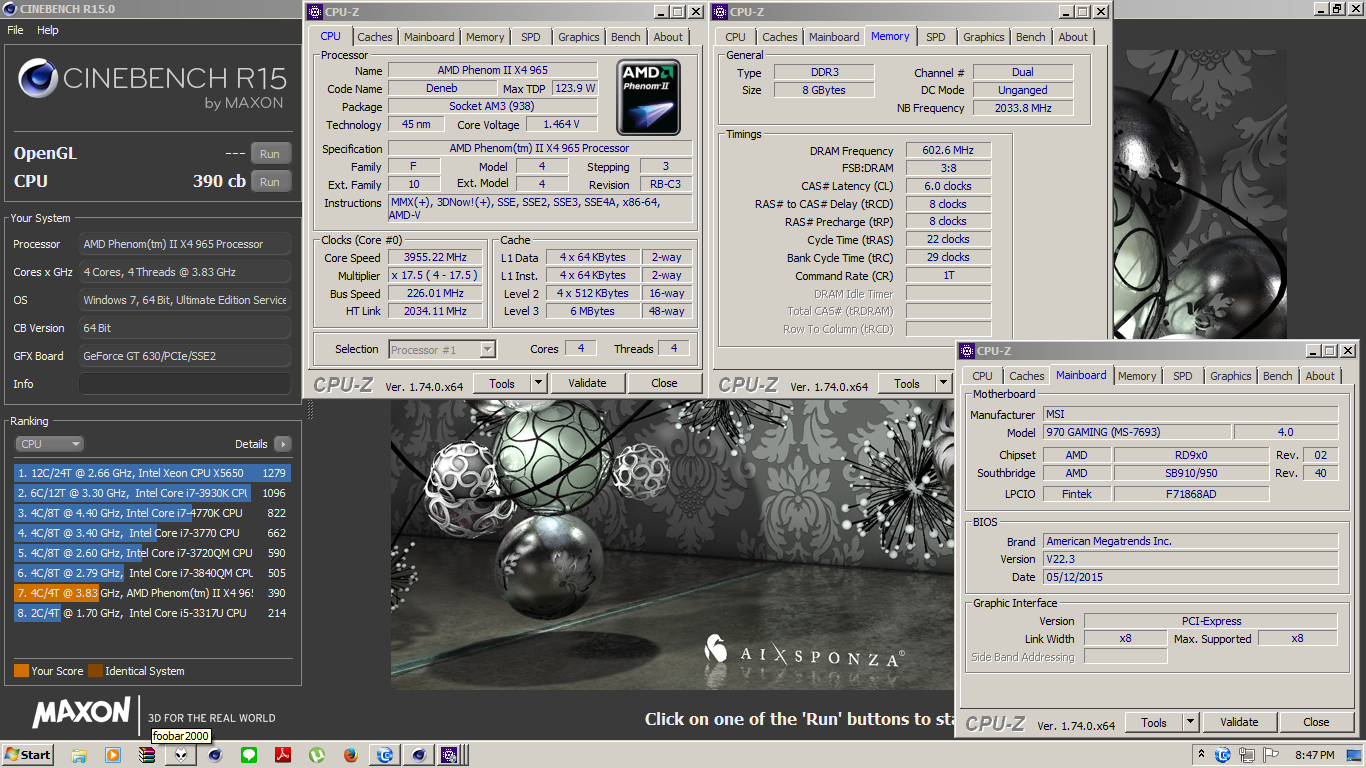1366x768 pixels.
Task: Open Windows Explorer from the taskbar
Action: coord(79,755)
